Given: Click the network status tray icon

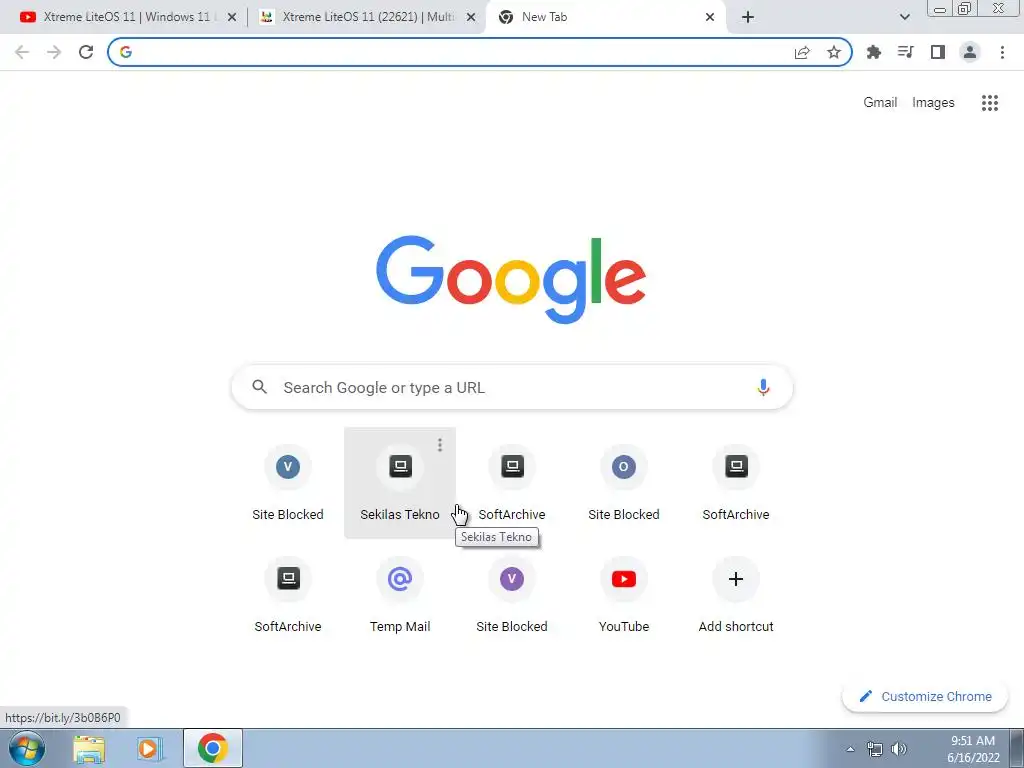Looking at the screenshot, I should coord(874,749).
